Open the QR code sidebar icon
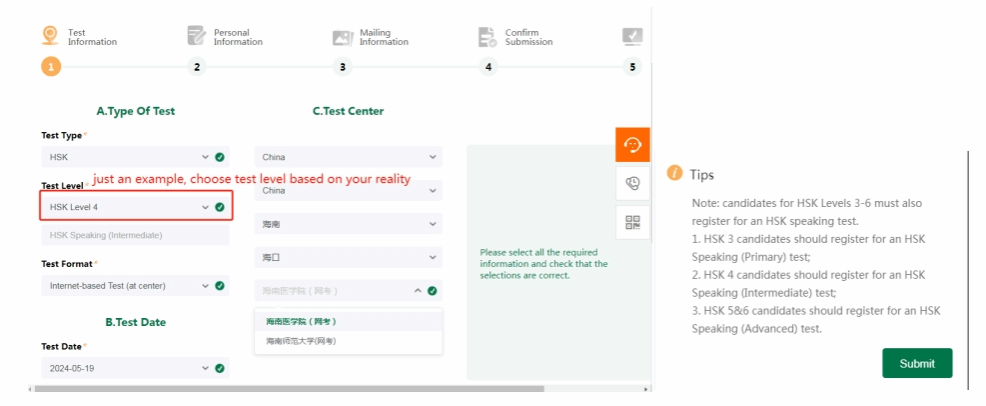The image size is (986, 406). pyautogui.click(x=632, y=221)
